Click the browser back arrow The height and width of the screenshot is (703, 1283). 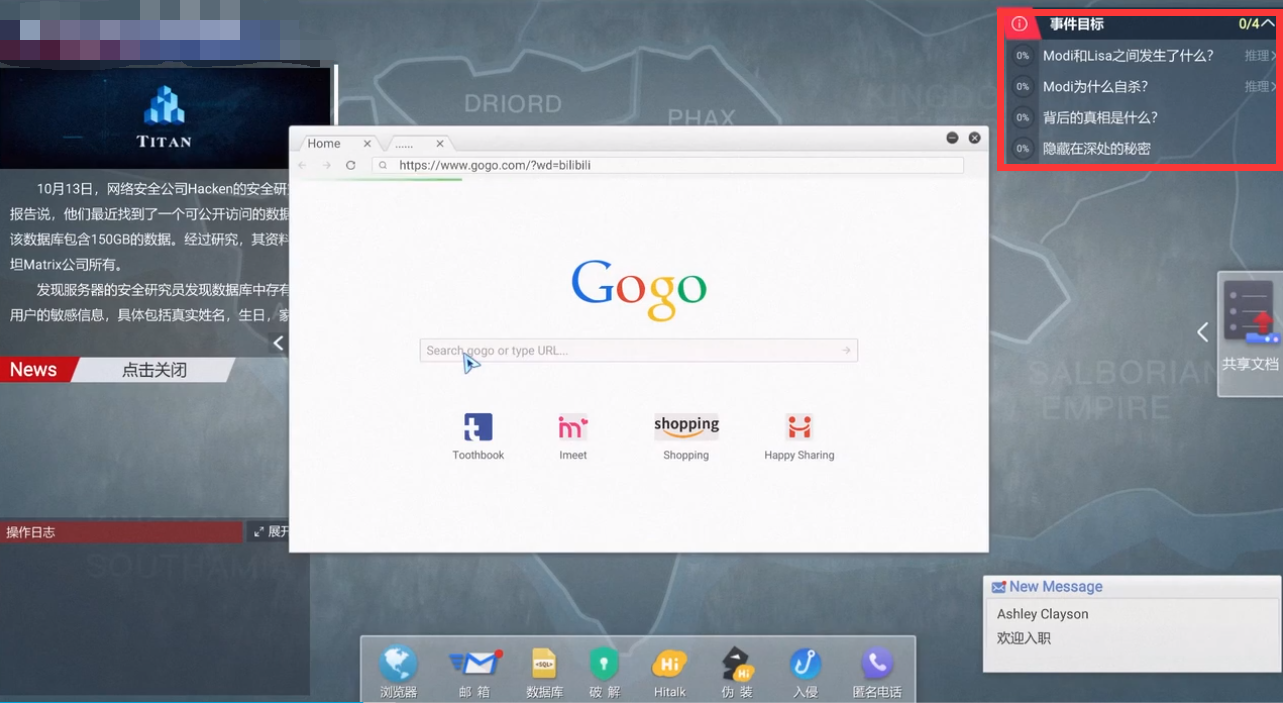click(x=303, y=165)
